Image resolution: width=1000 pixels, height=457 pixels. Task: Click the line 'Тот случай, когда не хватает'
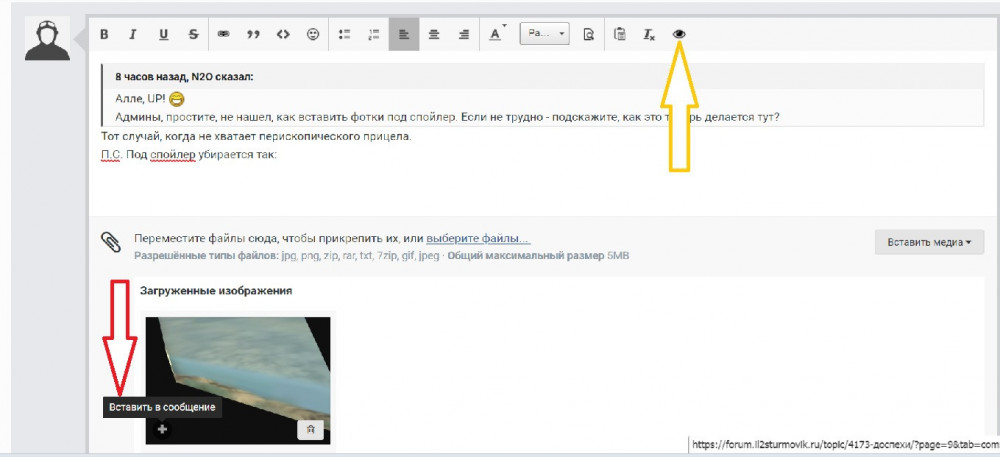pyautogui.click(x=256, y=136)
